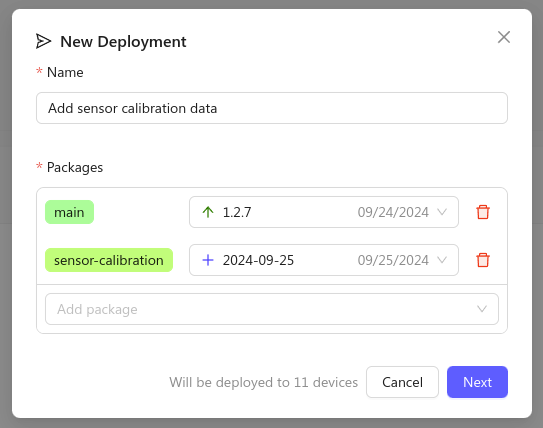The height and width of the screenshot is (428, 543).
Task: Click the Next button
Action: 477,382
